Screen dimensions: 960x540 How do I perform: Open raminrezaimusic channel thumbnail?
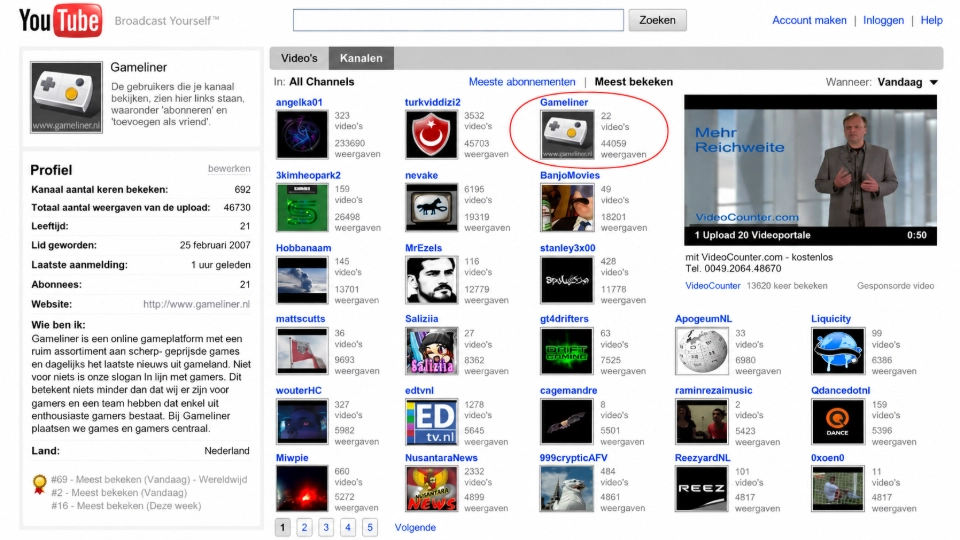tap(702, 422)
